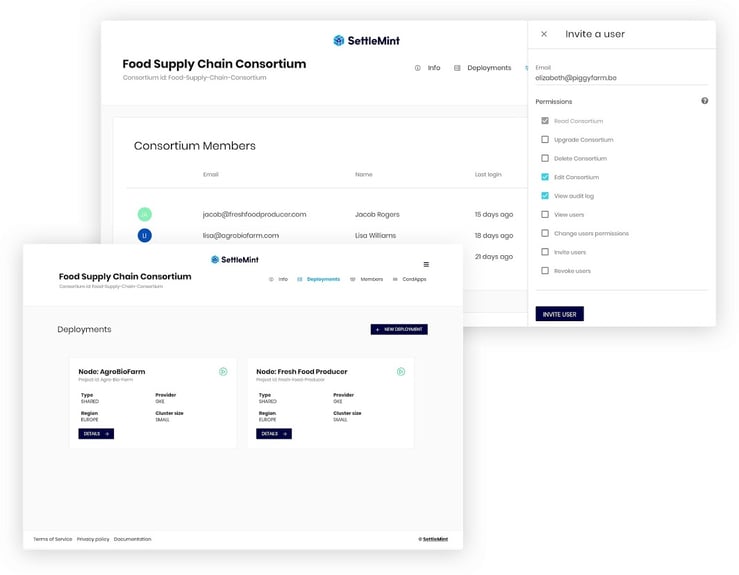
Task: Click Node: Fresh Food Producer card title
Action: pyautogui.click(x=302, y=371)
